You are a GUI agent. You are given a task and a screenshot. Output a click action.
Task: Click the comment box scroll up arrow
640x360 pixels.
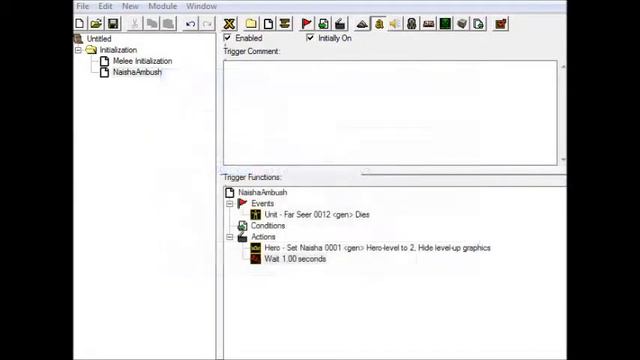click(563, 66)
